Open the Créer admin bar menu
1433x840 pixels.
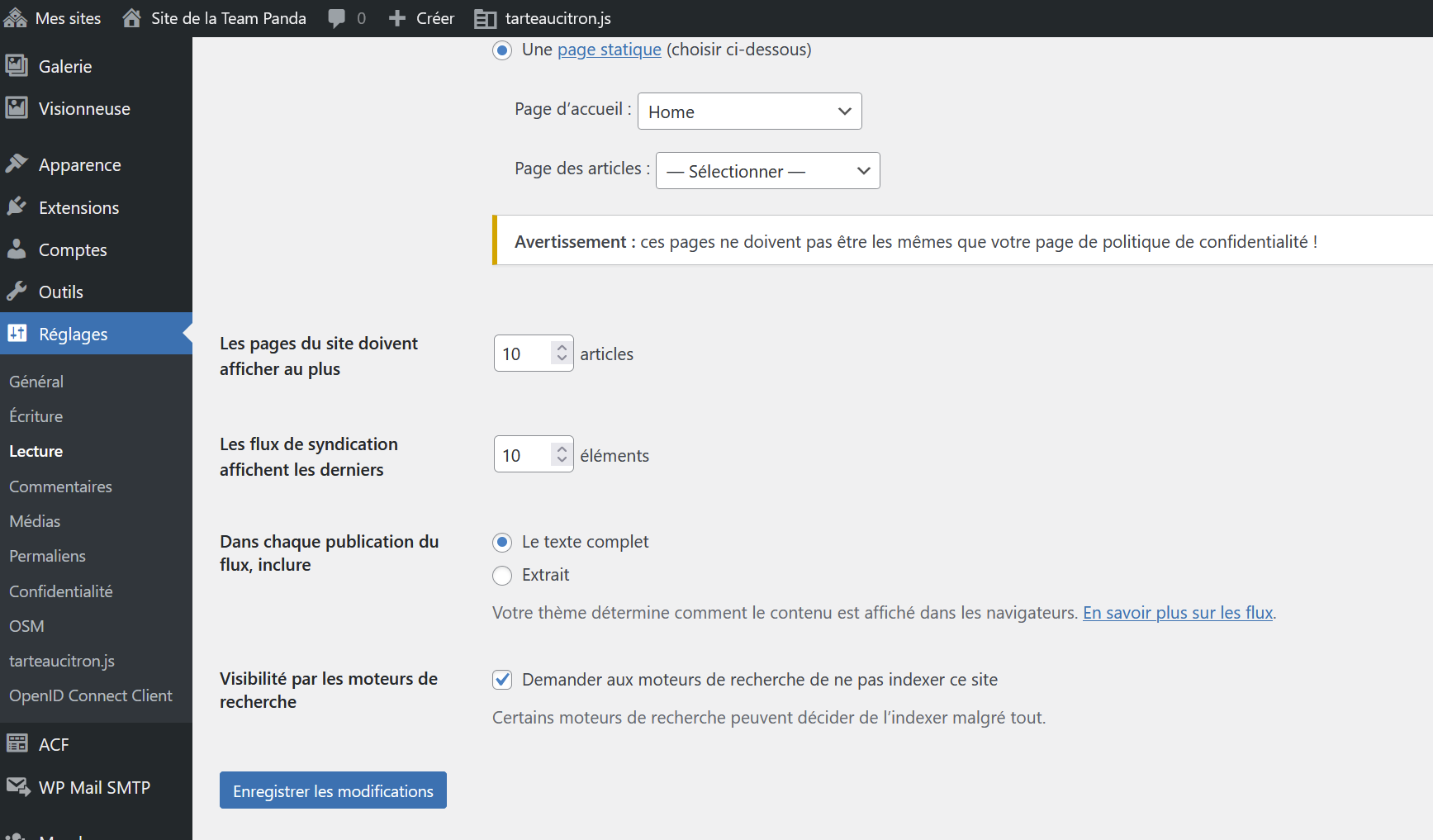[x=435, y=18]
